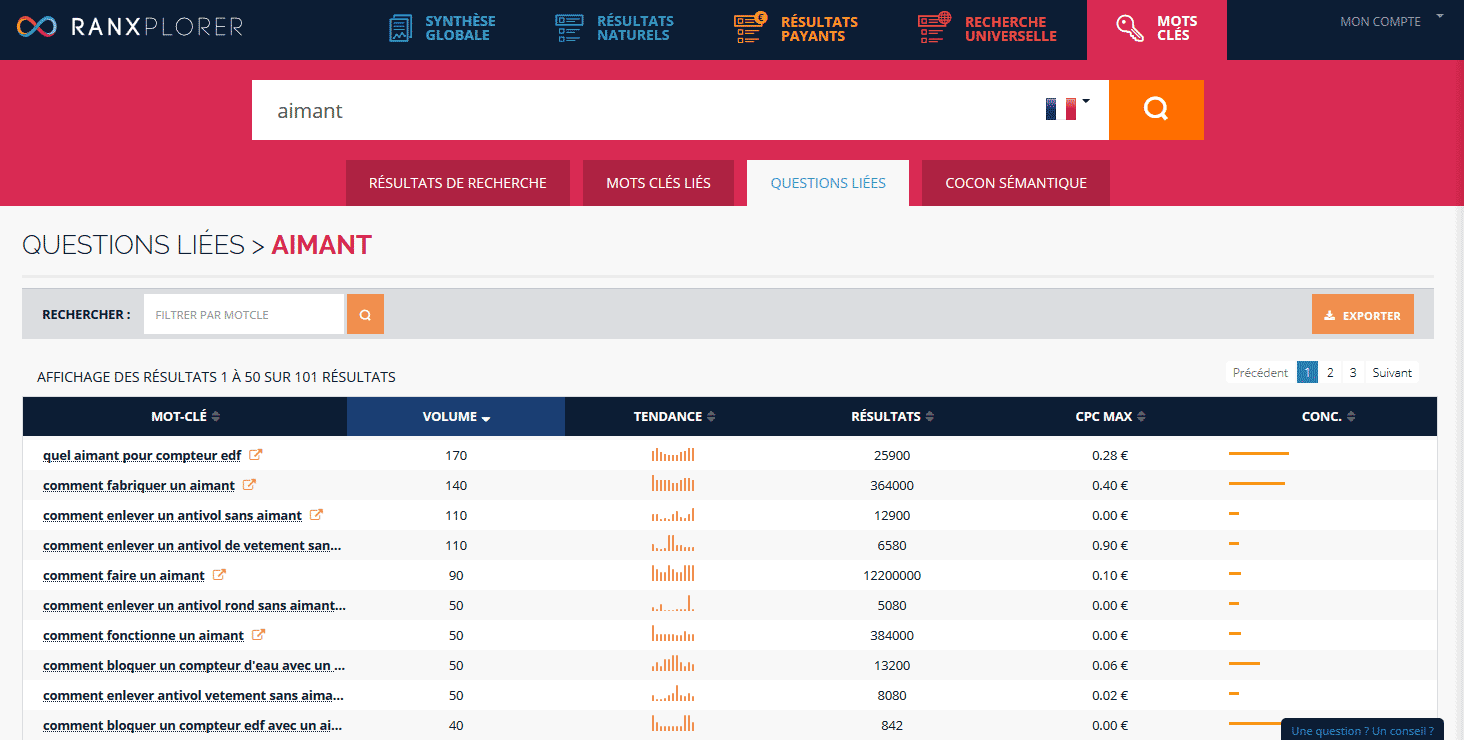Click the filter magnifier icon button
Screen dimensions: 1464x740
point(365,314)
